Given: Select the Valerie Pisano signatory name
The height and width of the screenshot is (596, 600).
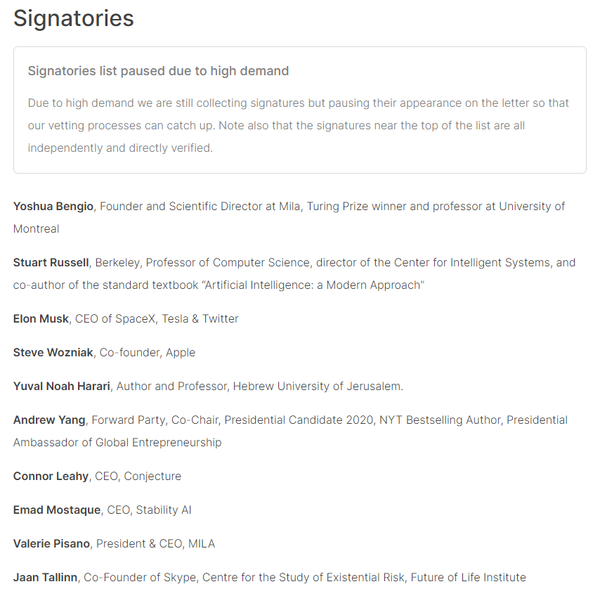Looking at the screenshot, I should click(52, 544).
